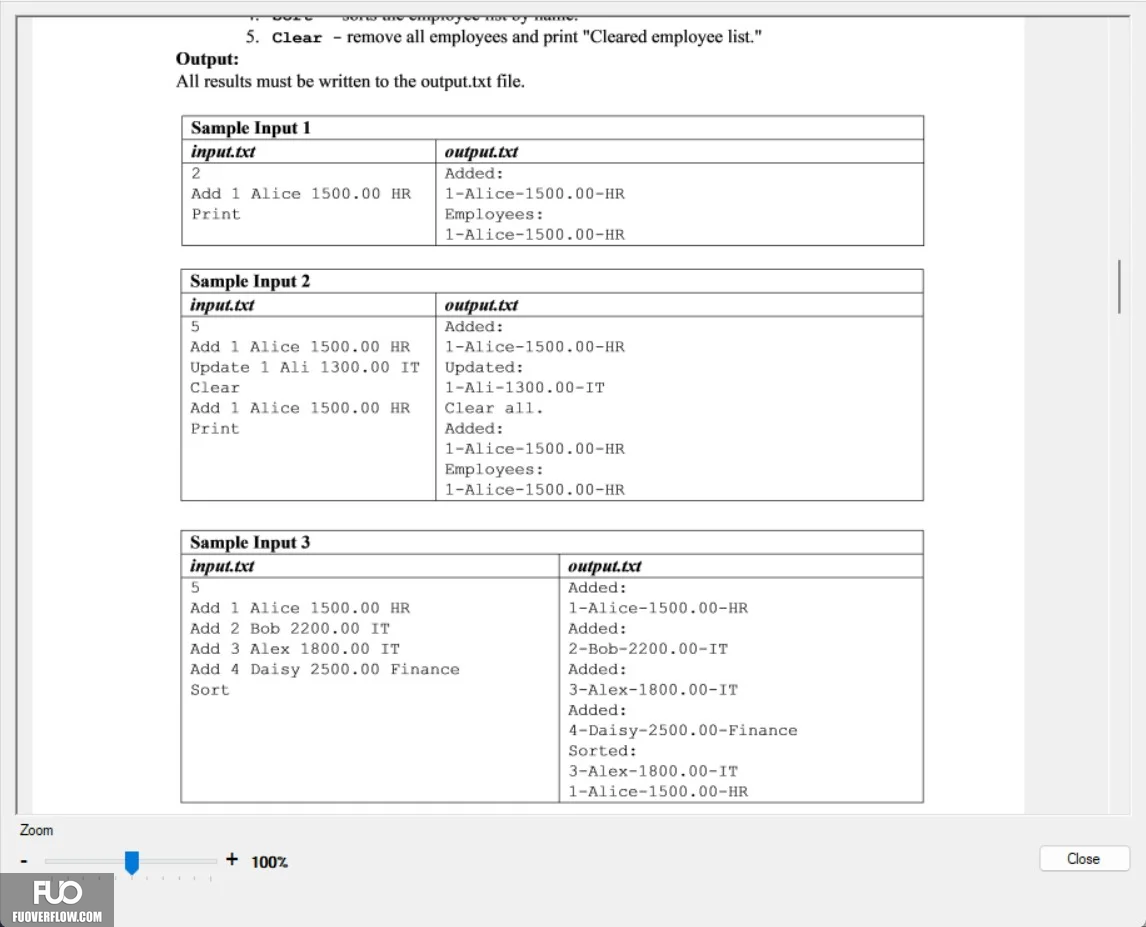This screenshot has width=1146, height=927.
Task: Click the 100% zoom level label
Action: 270,862
